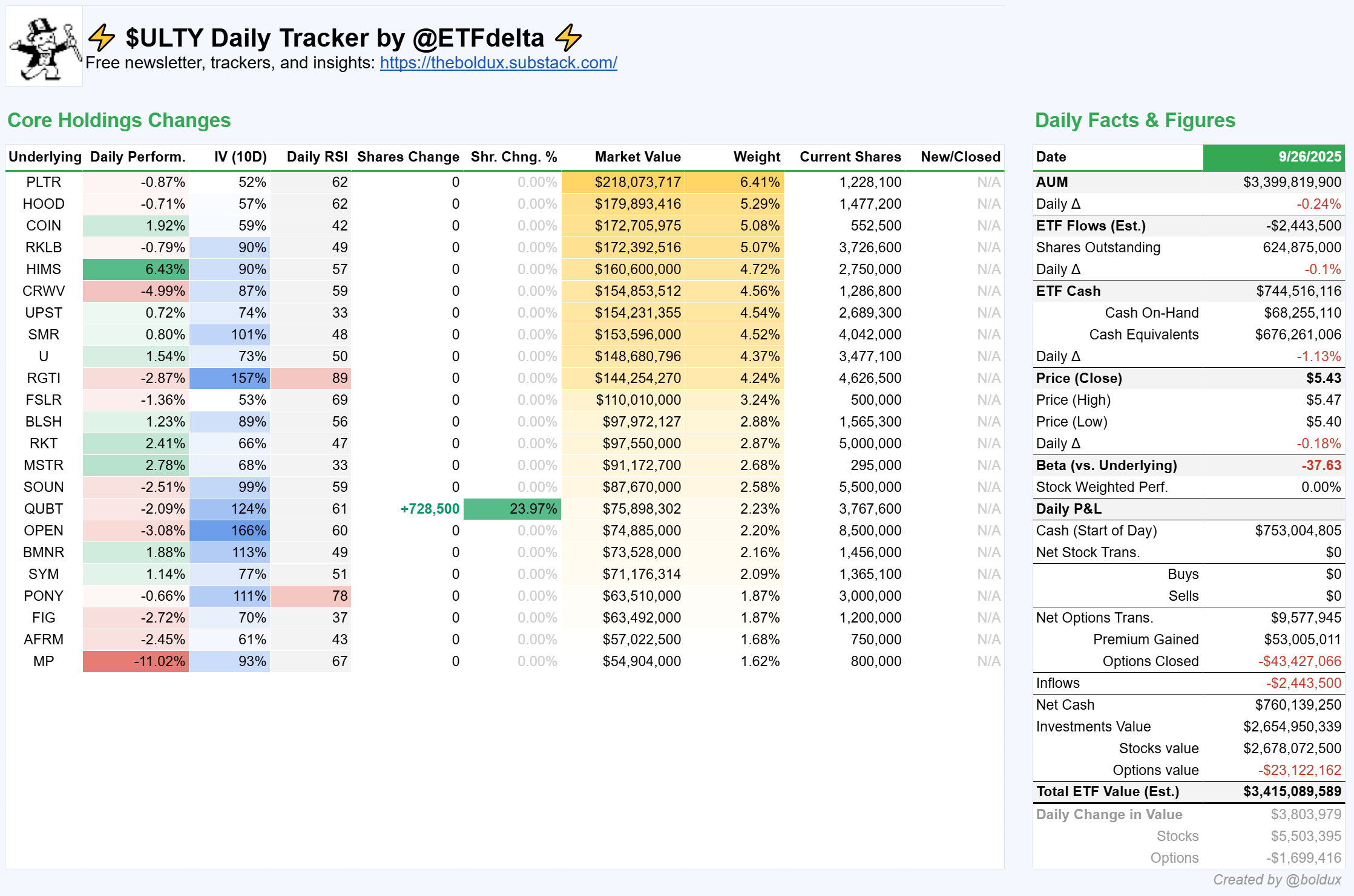
Task: Click the RGTI RSI value 89
Action: (x=311, y=378)
